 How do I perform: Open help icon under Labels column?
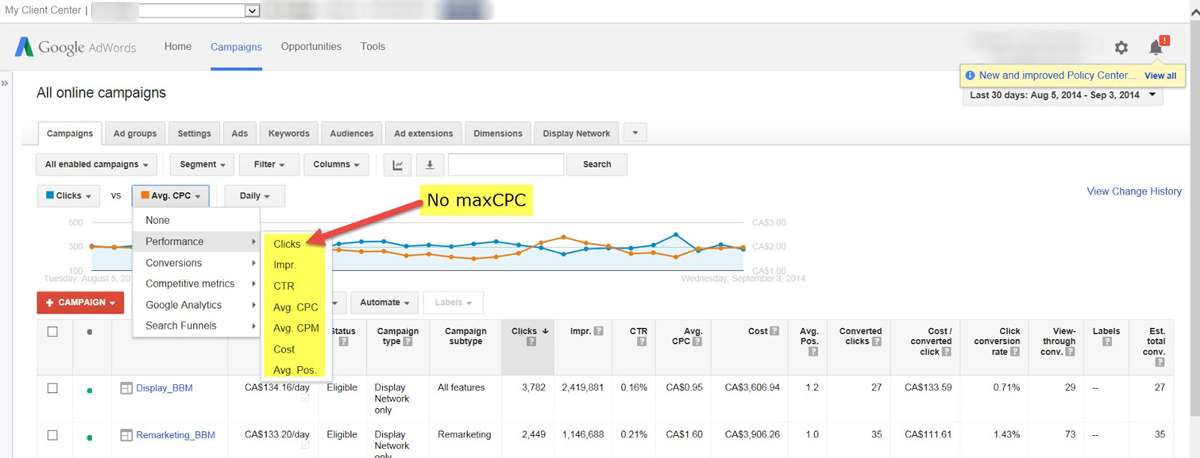pyautogui.click(x=1107, y=342)
